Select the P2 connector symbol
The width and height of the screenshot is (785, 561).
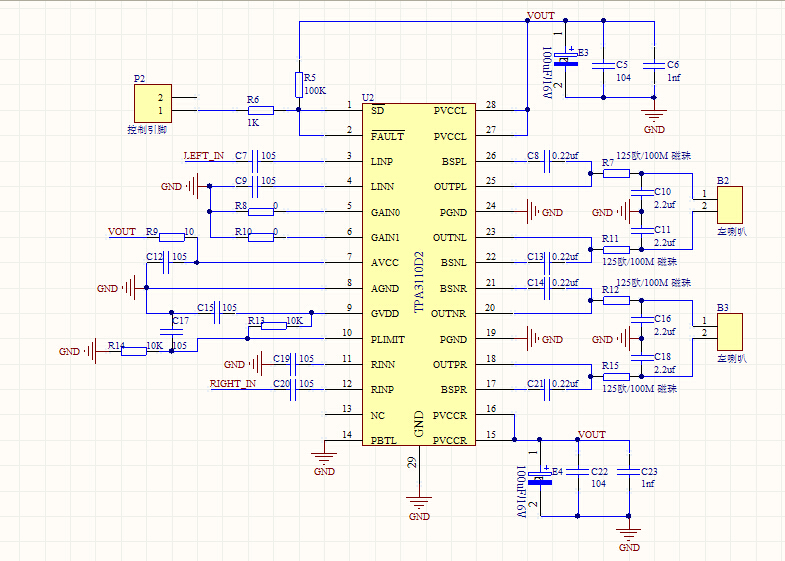click(153, 104)
